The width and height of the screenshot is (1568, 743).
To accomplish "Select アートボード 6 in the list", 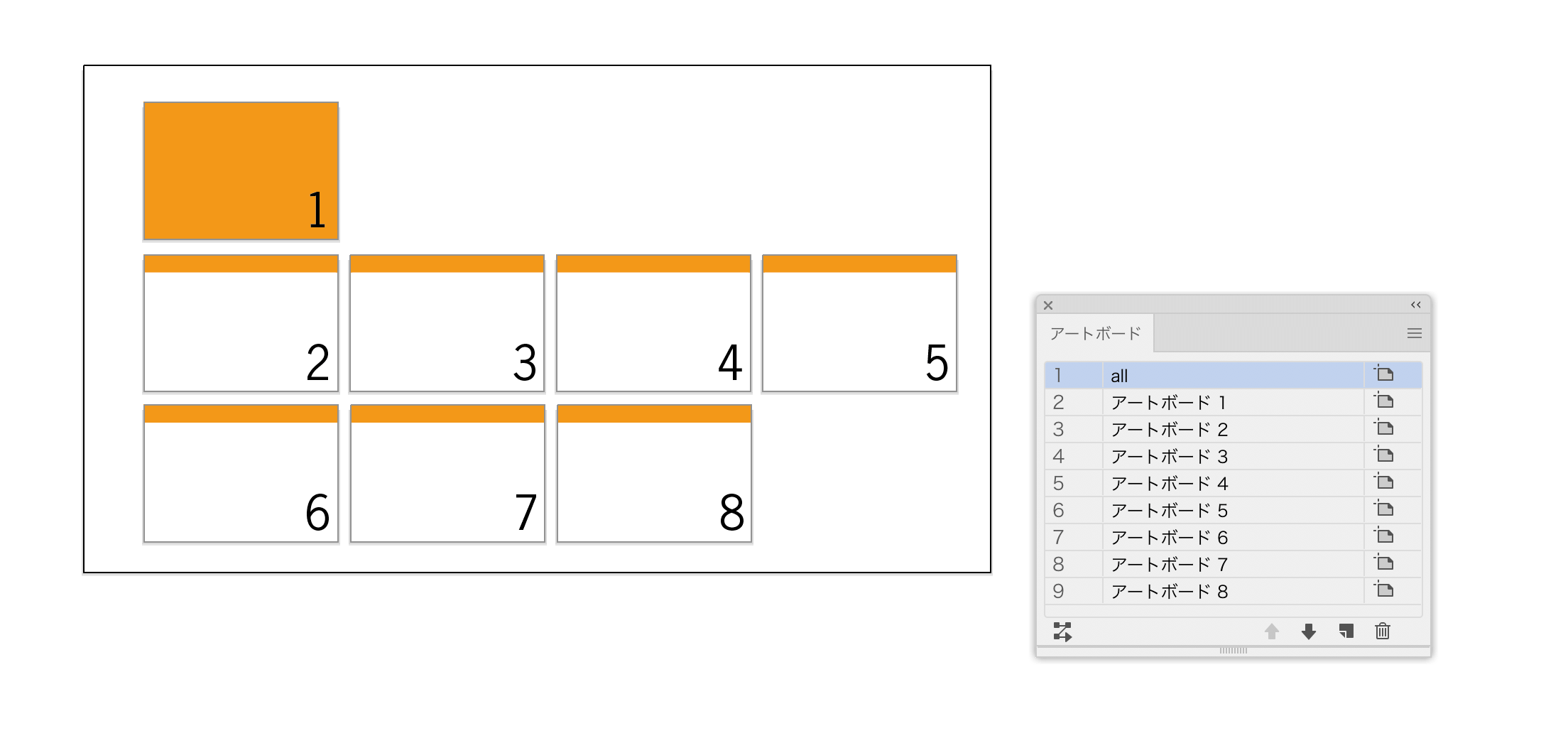I will [1234, 537].
